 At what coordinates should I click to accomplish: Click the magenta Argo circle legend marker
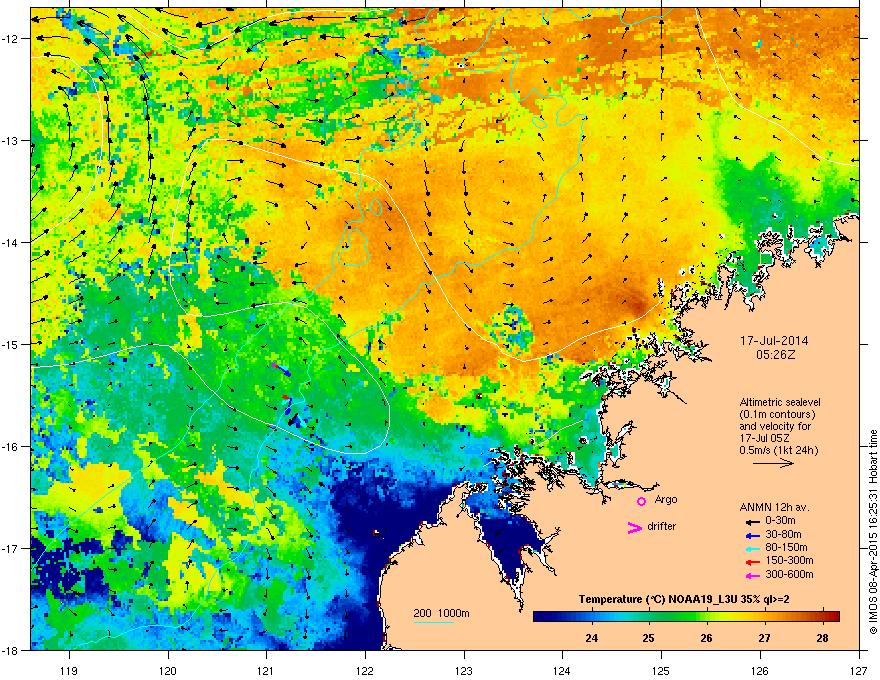click(x=641, y=501)
